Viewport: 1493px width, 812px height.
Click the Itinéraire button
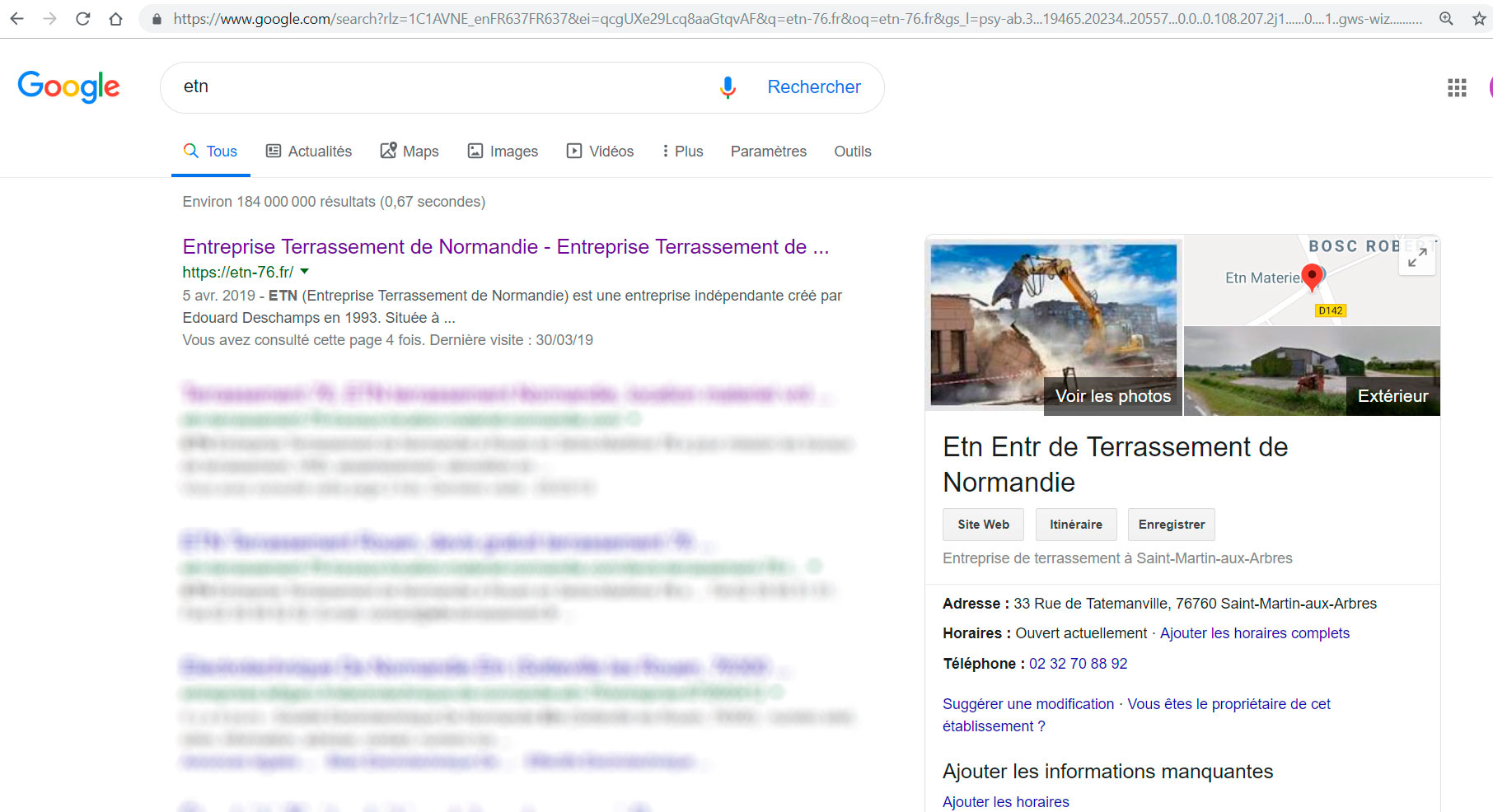click(1076, 525)
